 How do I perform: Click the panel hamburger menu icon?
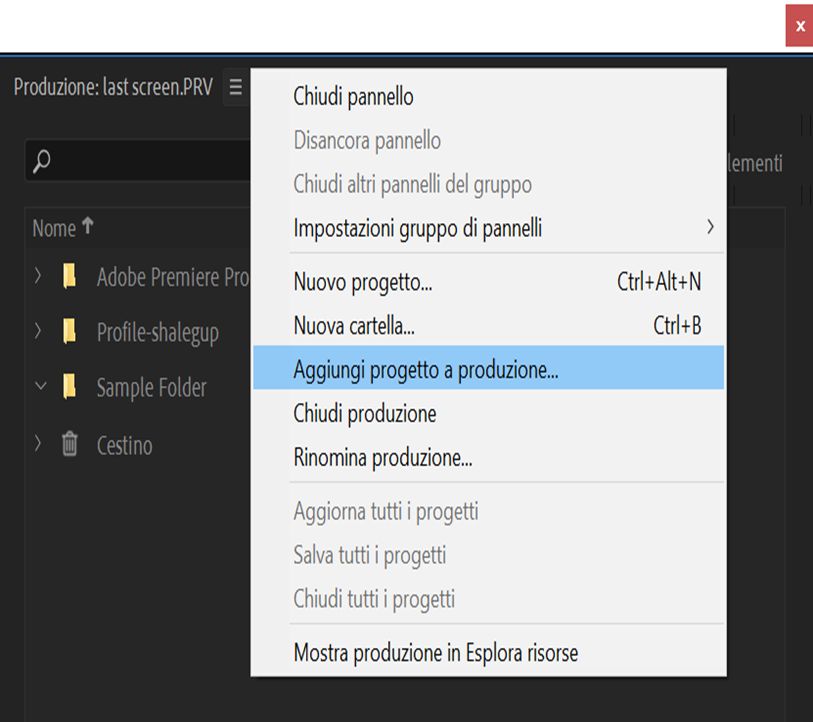[x=235, y=87]
